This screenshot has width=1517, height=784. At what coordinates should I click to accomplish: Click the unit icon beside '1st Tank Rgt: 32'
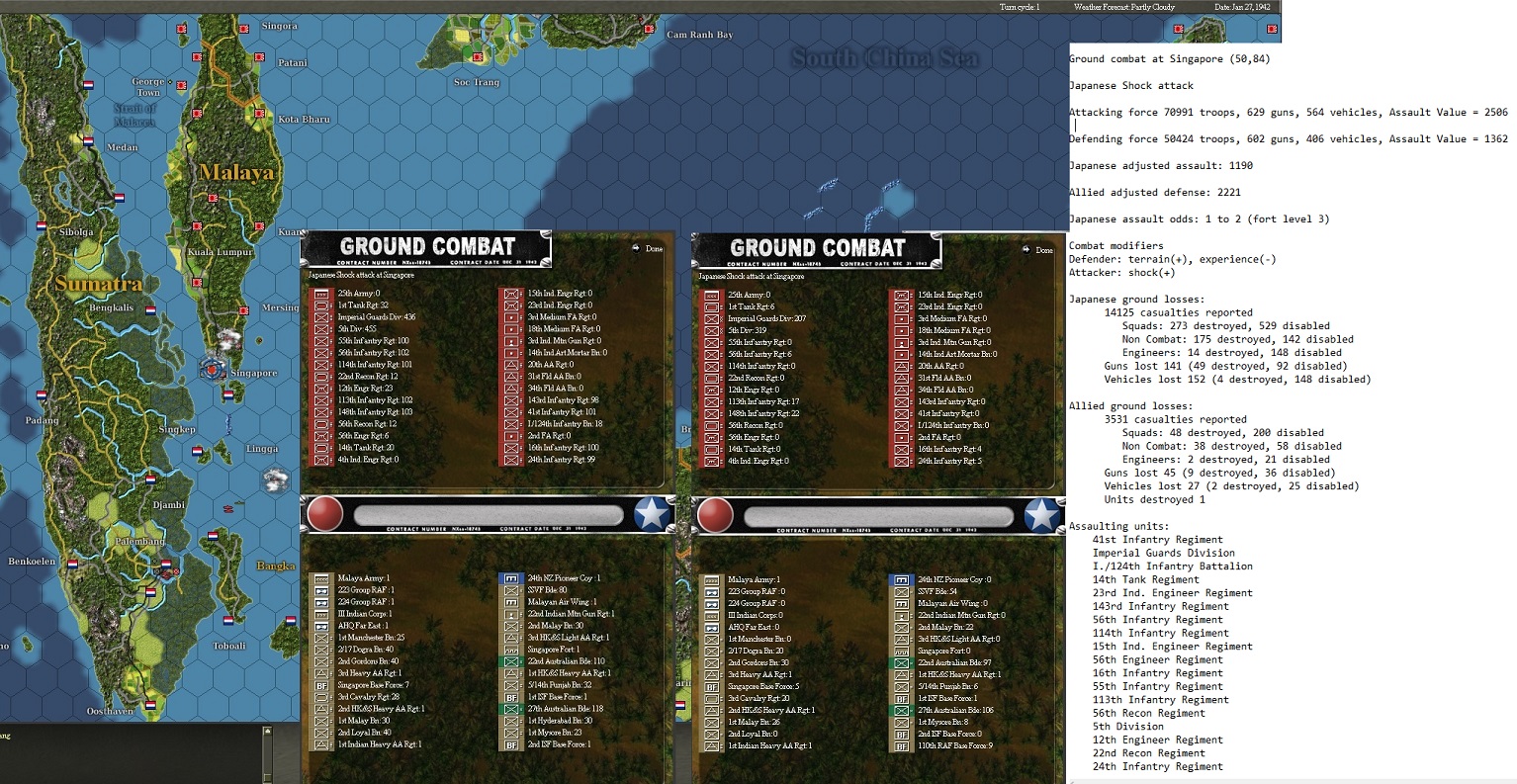click(x=321, y=305)
